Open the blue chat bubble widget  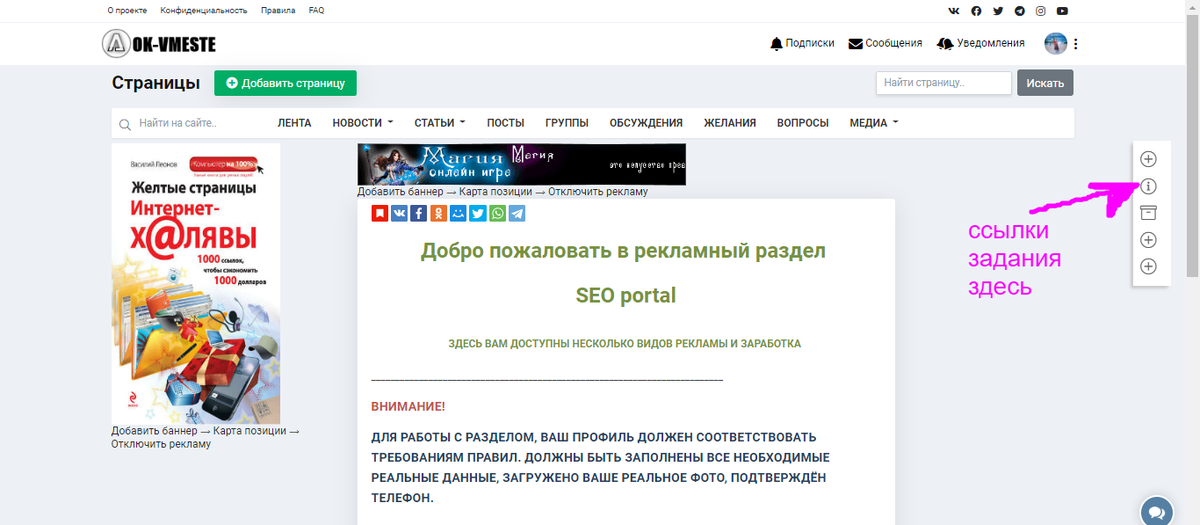(x=1157, y=510)
